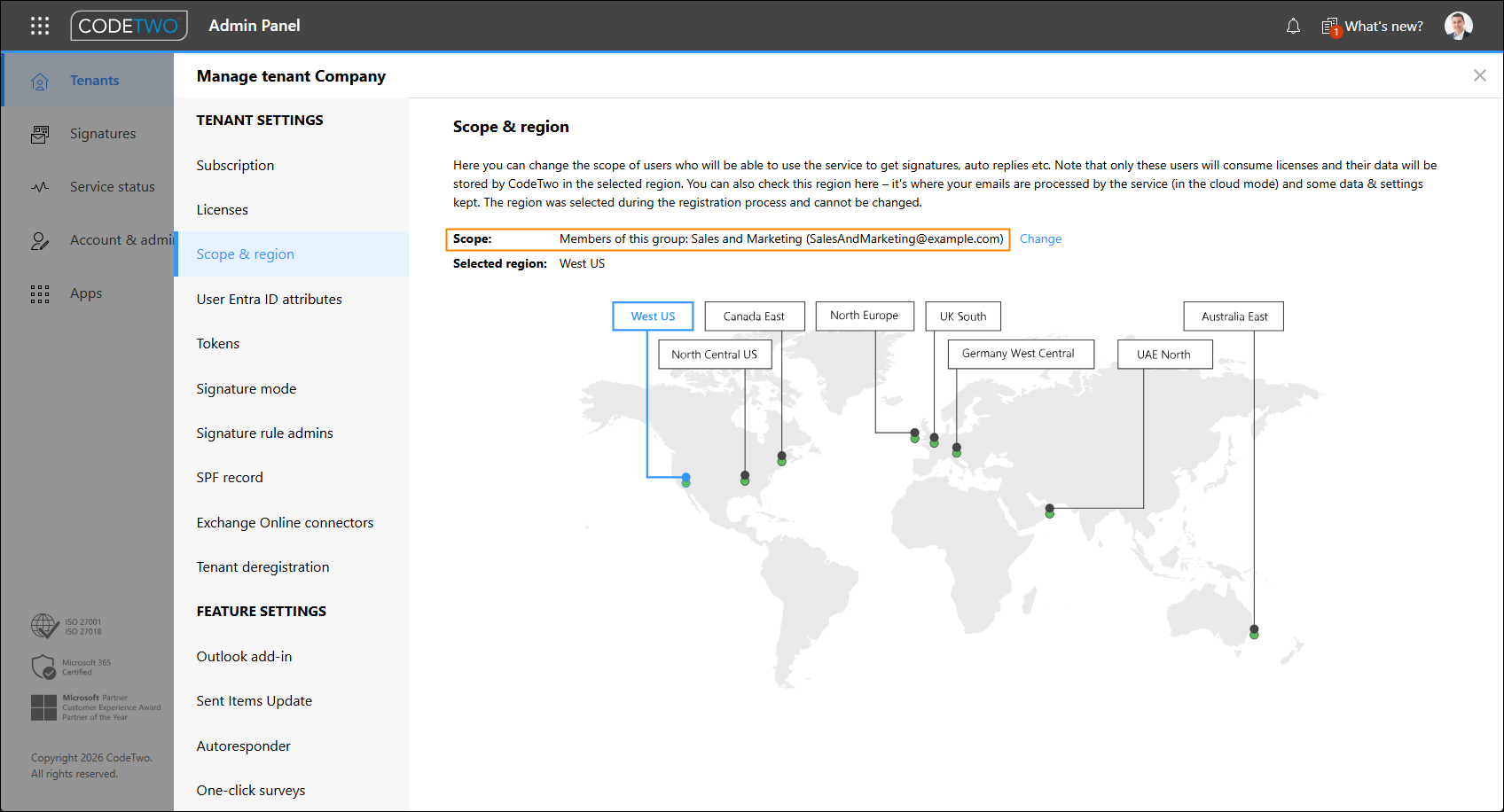Click the Australia East map marker
Image resolution: width=1504 pixels, height=812 pixels.
tap(1254, 631)
